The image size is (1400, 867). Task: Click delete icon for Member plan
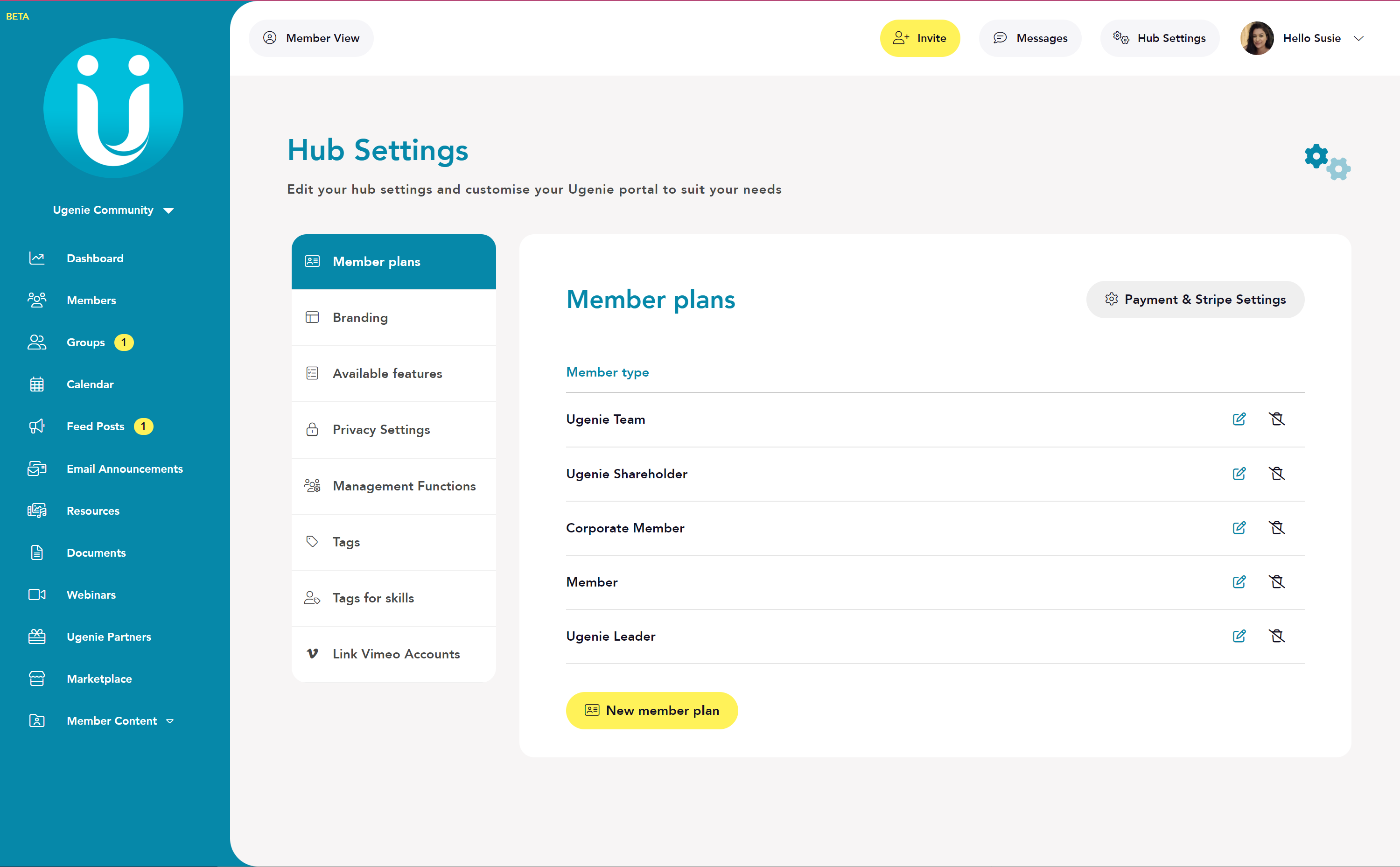click(x=1277, y=582)
